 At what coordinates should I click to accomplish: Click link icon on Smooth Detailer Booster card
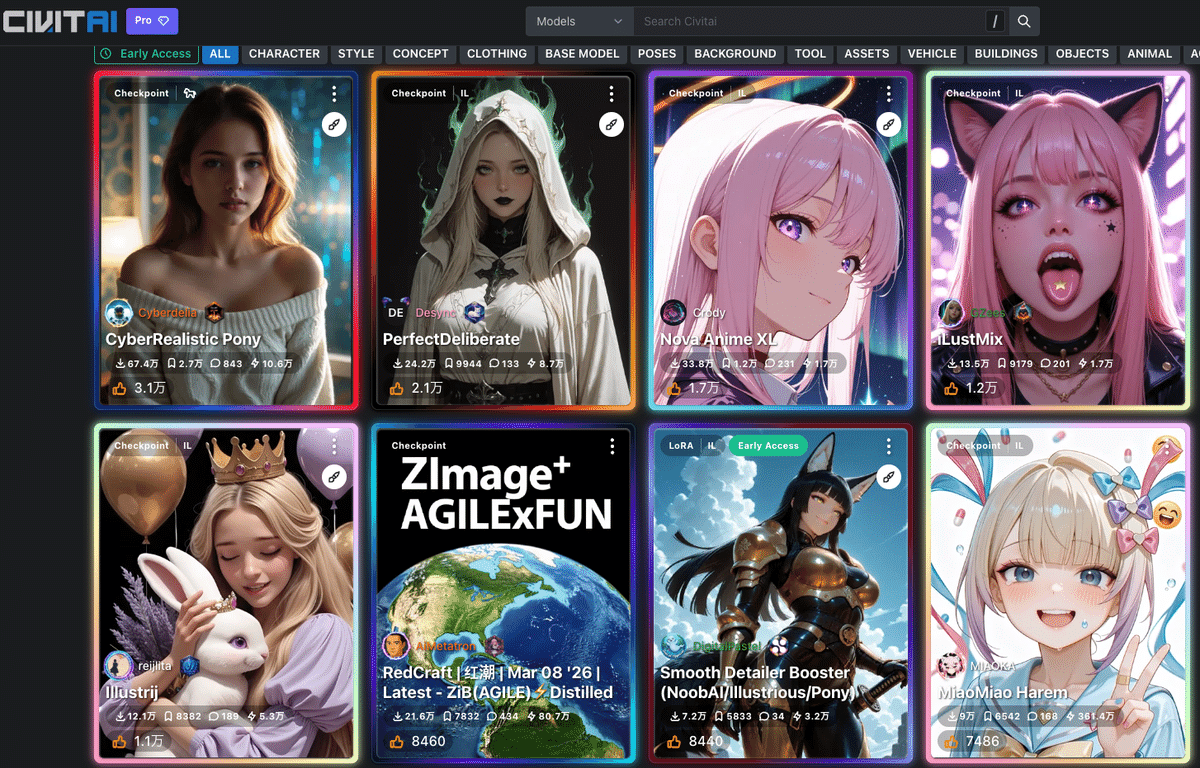pos(888,477)
